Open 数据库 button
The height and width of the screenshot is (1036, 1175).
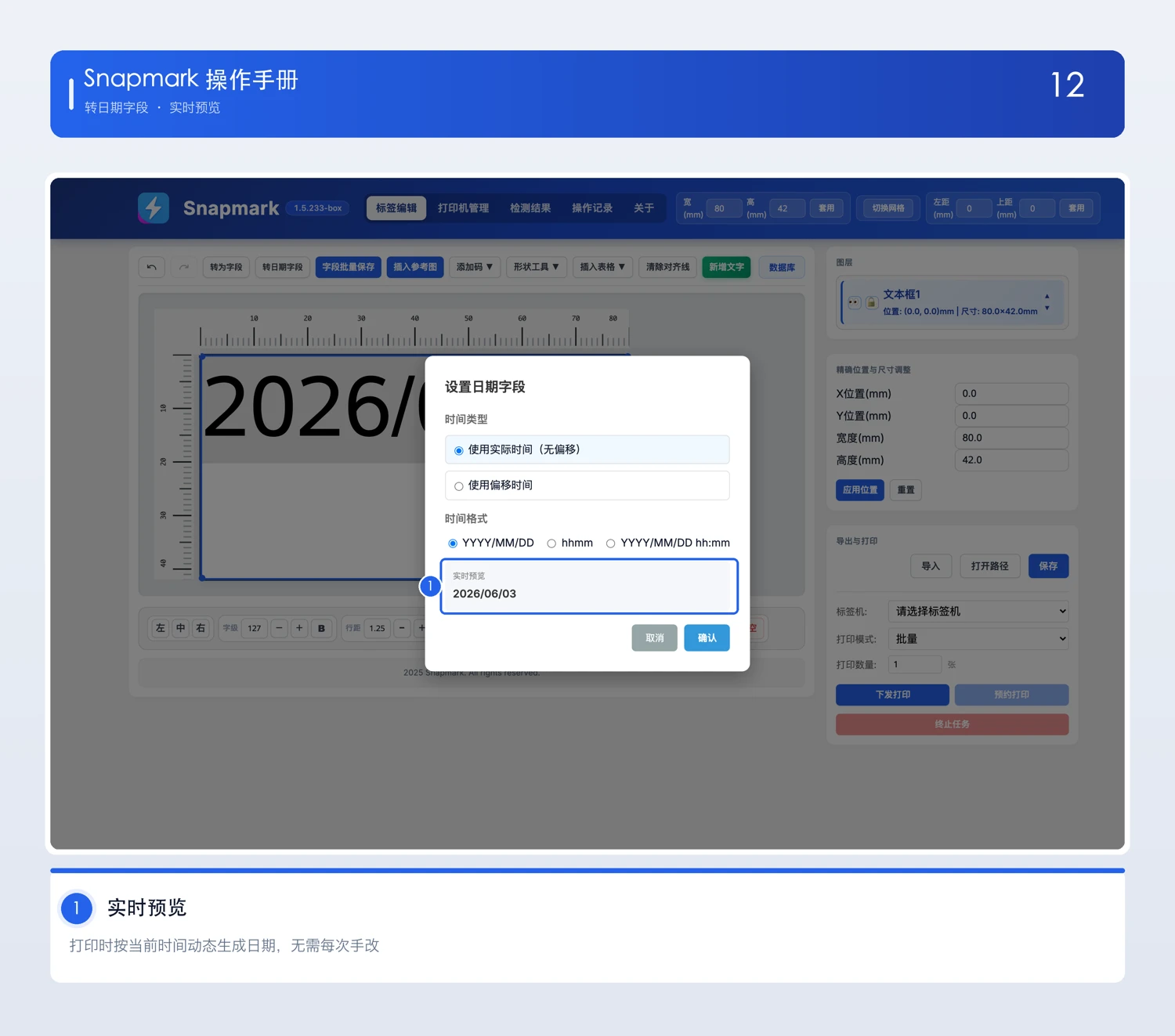point(782,268)
